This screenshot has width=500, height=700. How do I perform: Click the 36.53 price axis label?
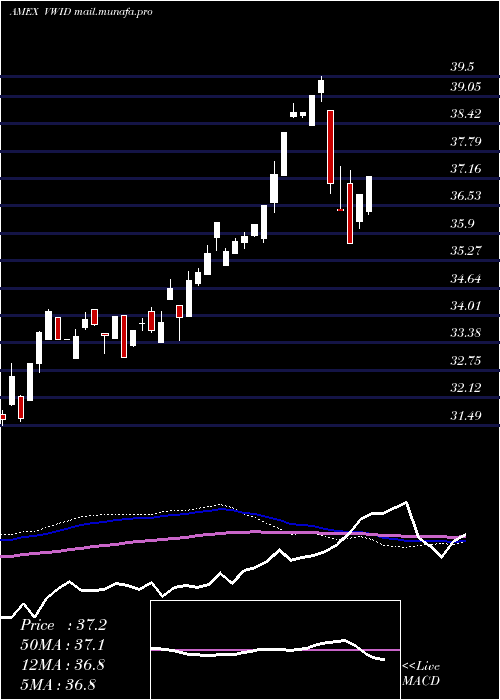point(465,196)
